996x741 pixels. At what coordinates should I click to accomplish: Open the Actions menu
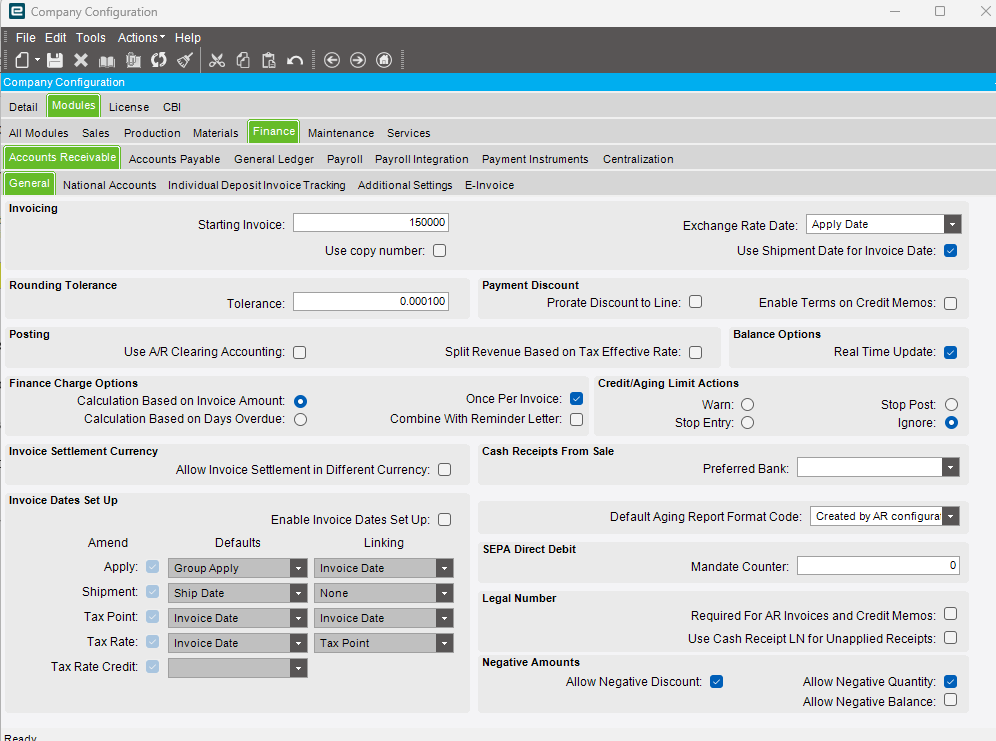[x=141, y=38]
